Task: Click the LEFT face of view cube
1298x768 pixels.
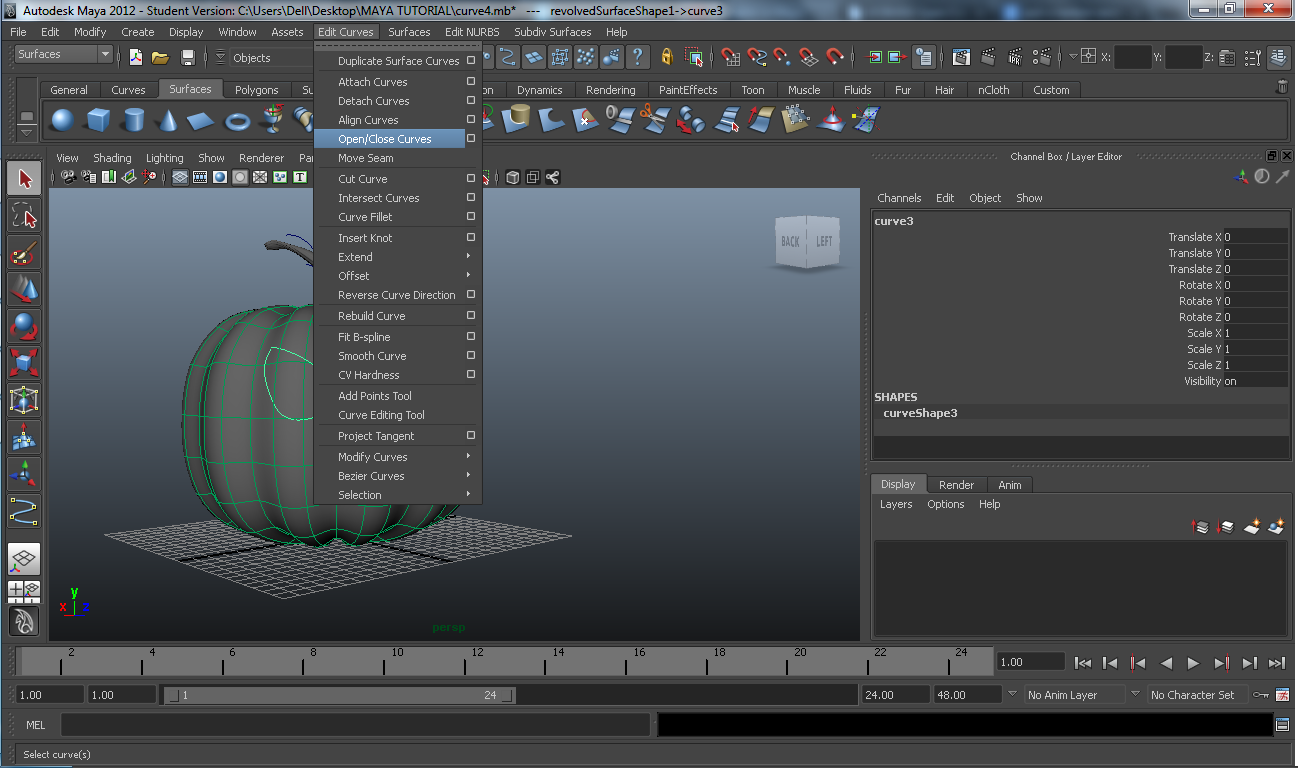Action: (824, 241)
